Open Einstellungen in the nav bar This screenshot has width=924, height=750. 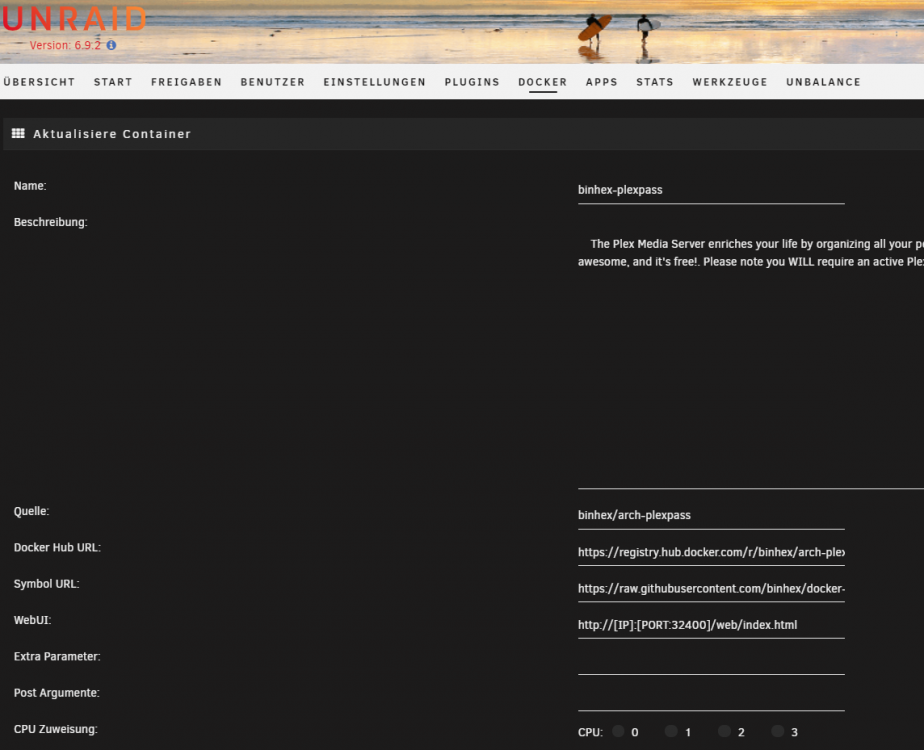pyautogui.click(x=375, y=82)
